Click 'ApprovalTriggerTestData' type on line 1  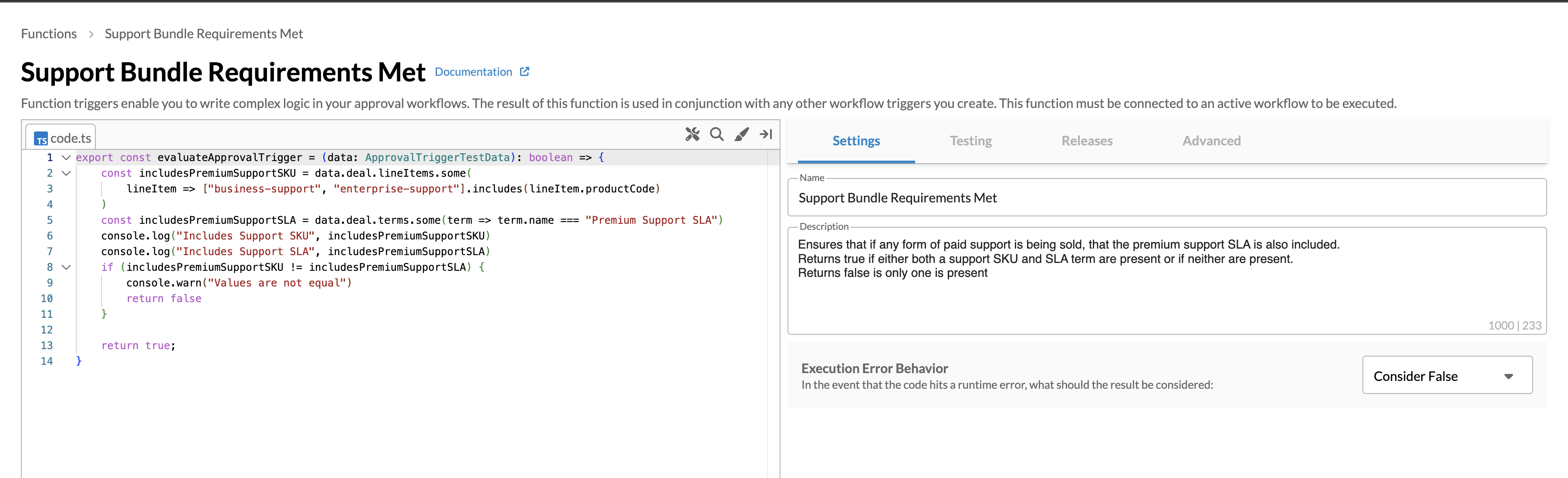click(x=437, y=158)
